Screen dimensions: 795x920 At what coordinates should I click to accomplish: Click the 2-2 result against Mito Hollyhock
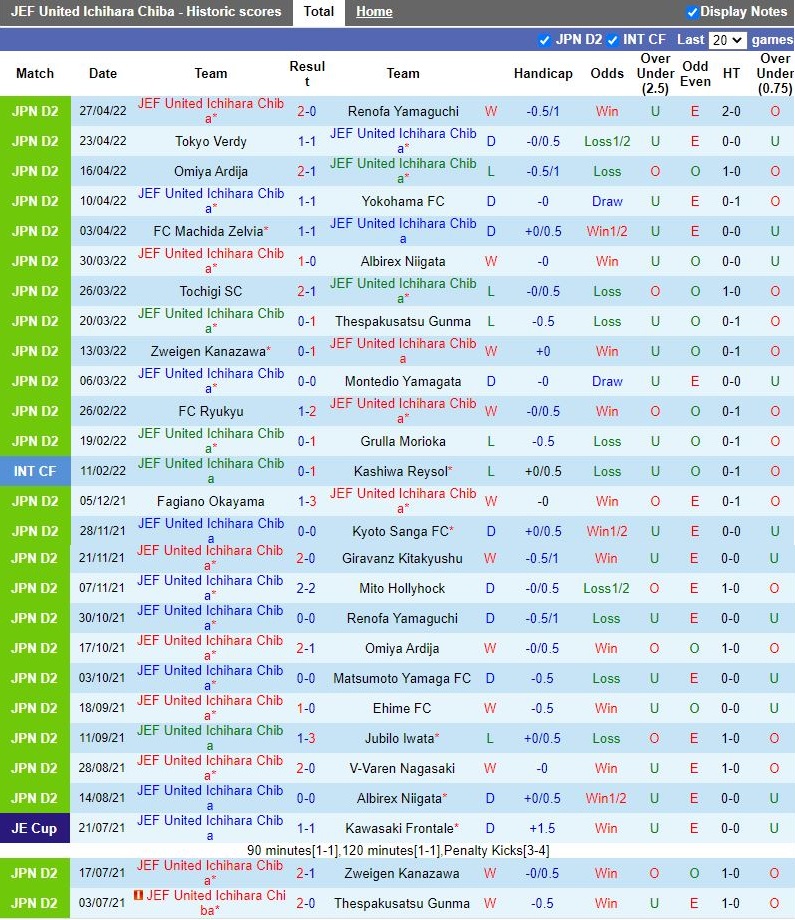point(306,588)
